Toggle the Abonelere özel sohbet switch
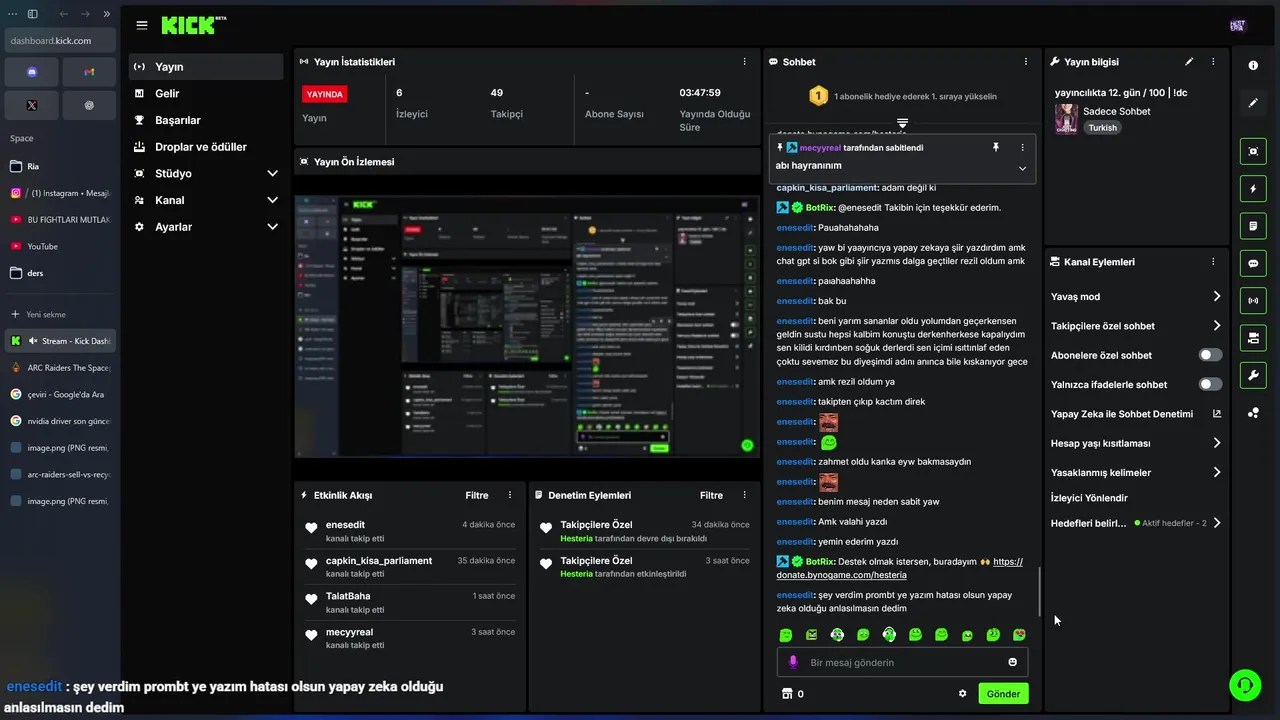 [1210, 355]
